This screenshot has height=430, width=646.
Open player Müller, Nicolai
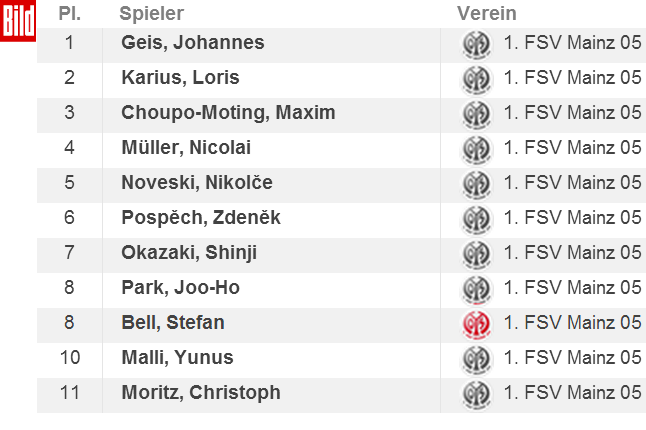(x=186, y=148)
